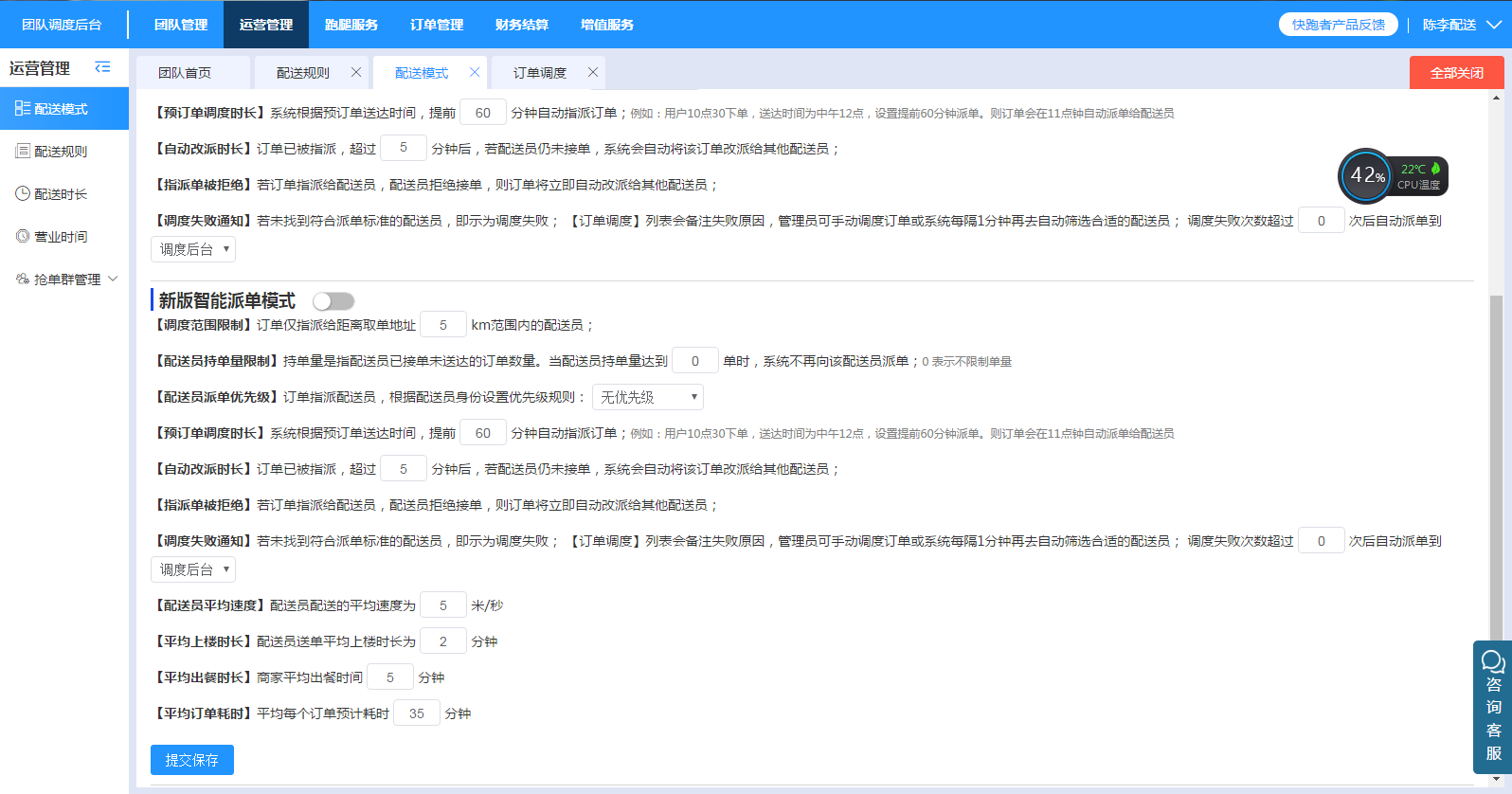Screen dimensions: 1512x794
Task: Click the upper 预订单调度时长 60 field
Action: [483, 113]
